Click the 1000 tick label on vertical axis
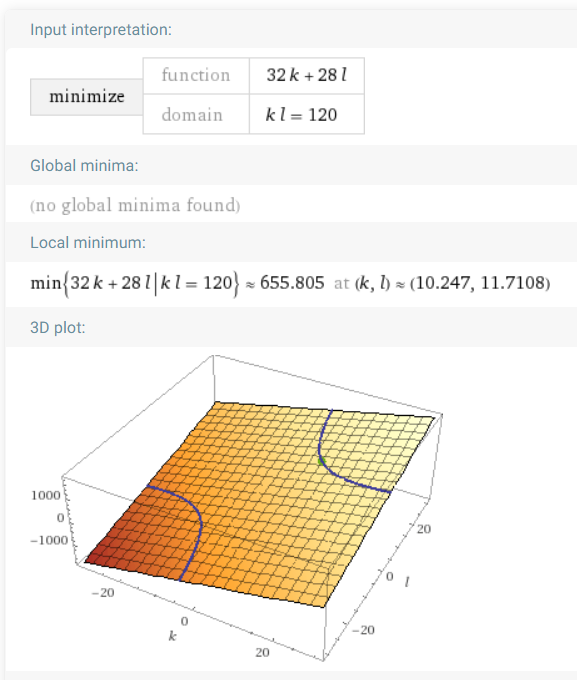 click(46, 495)
